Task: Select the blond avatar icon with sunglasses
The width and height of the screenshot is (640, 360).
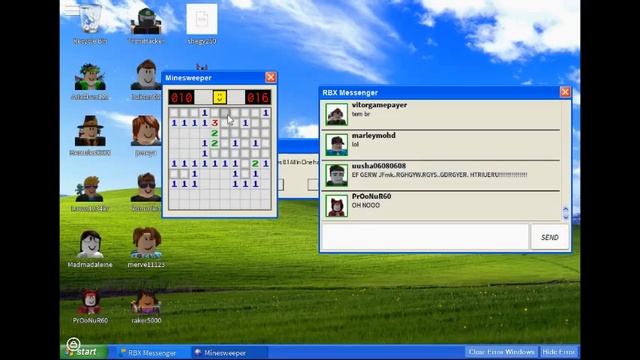Action: [x=90, y=193]
